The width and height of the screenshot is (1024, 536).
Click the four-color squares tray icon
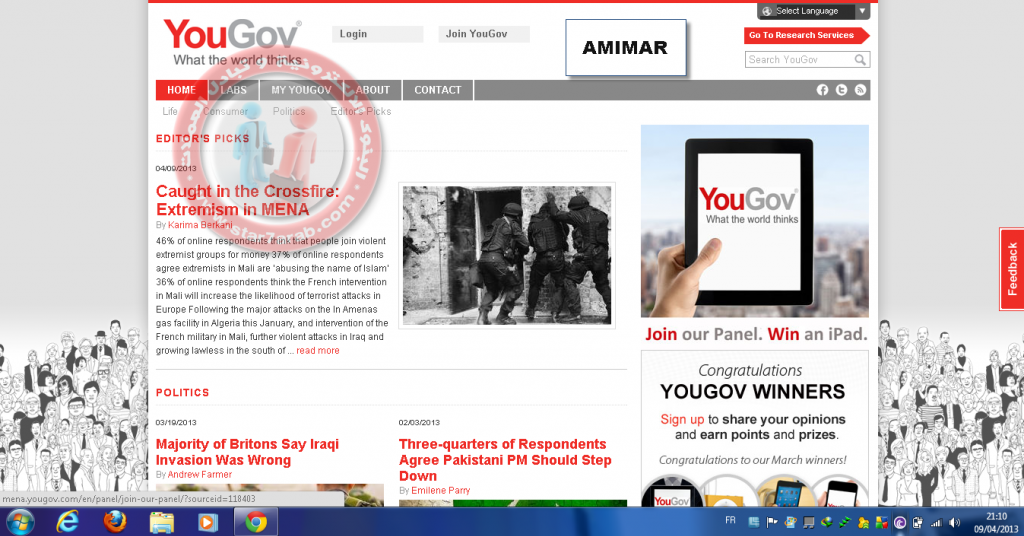(x=882, y=522)
